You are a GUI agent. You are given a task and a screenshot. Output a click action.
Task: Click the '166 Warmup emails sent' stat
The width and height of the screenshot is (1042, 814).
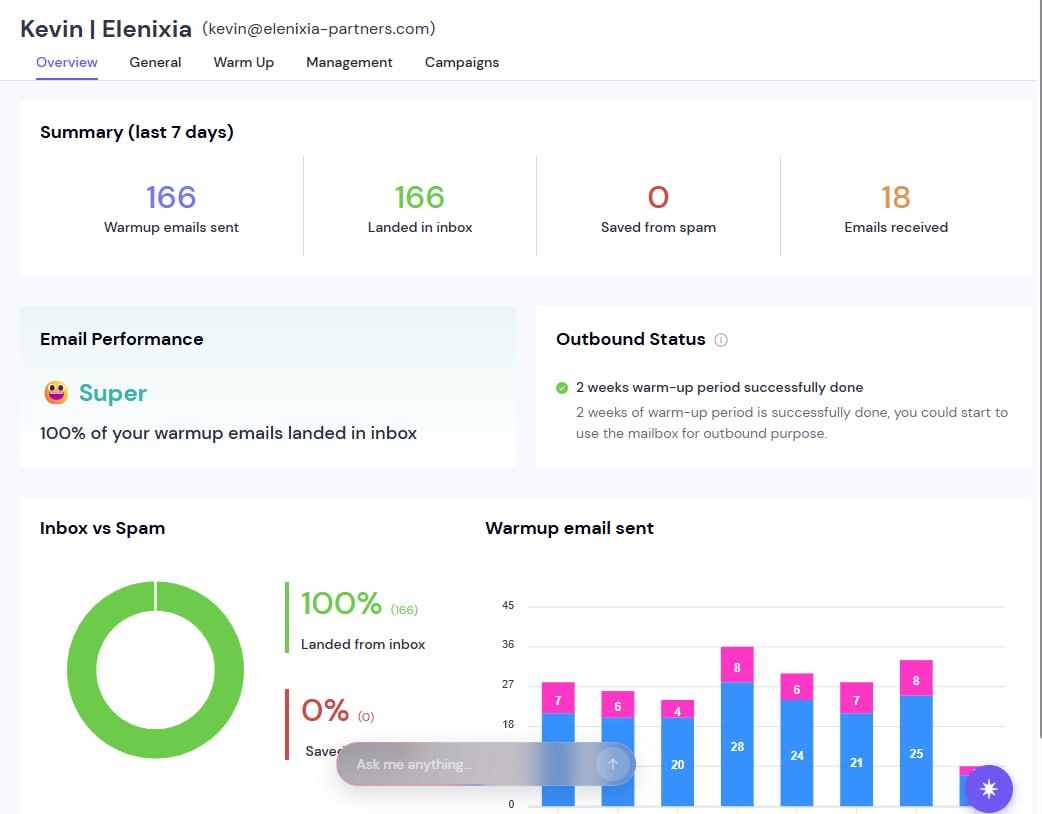point(171,208)
